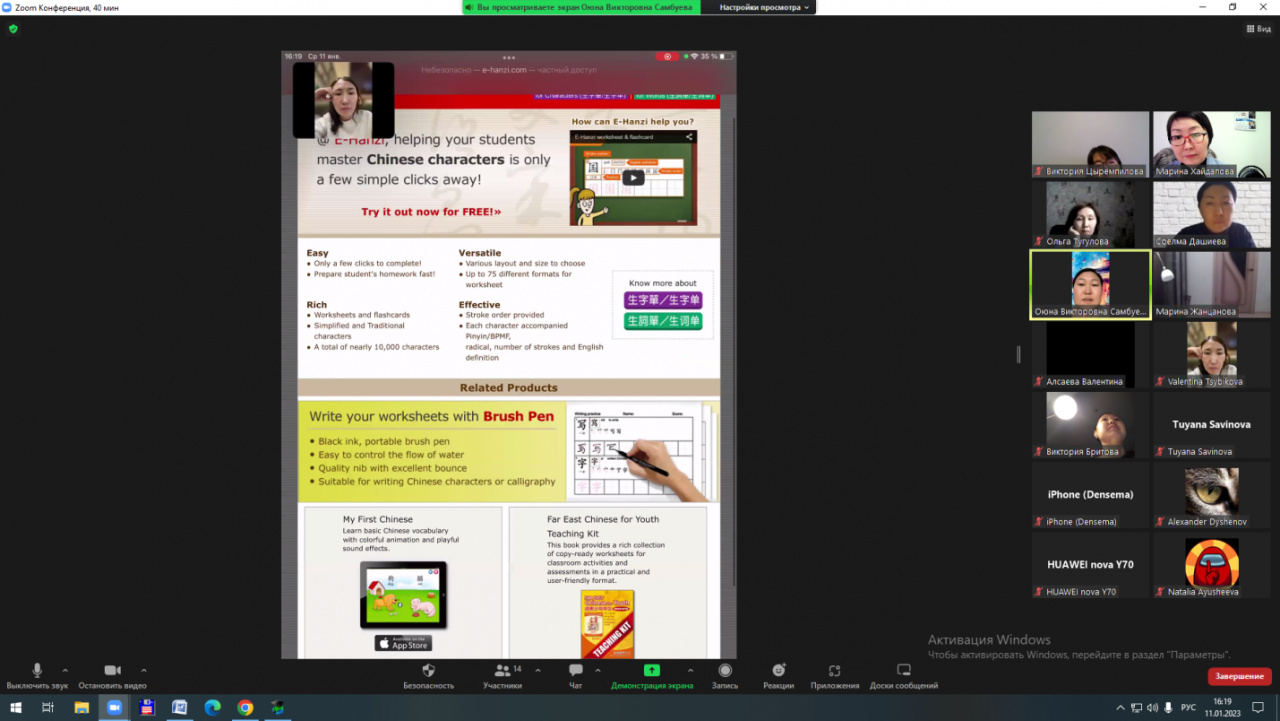The width and height of the screenshot is (1280, 721).
Task: Start recording with Запись icon
Action: coord(725,671)
